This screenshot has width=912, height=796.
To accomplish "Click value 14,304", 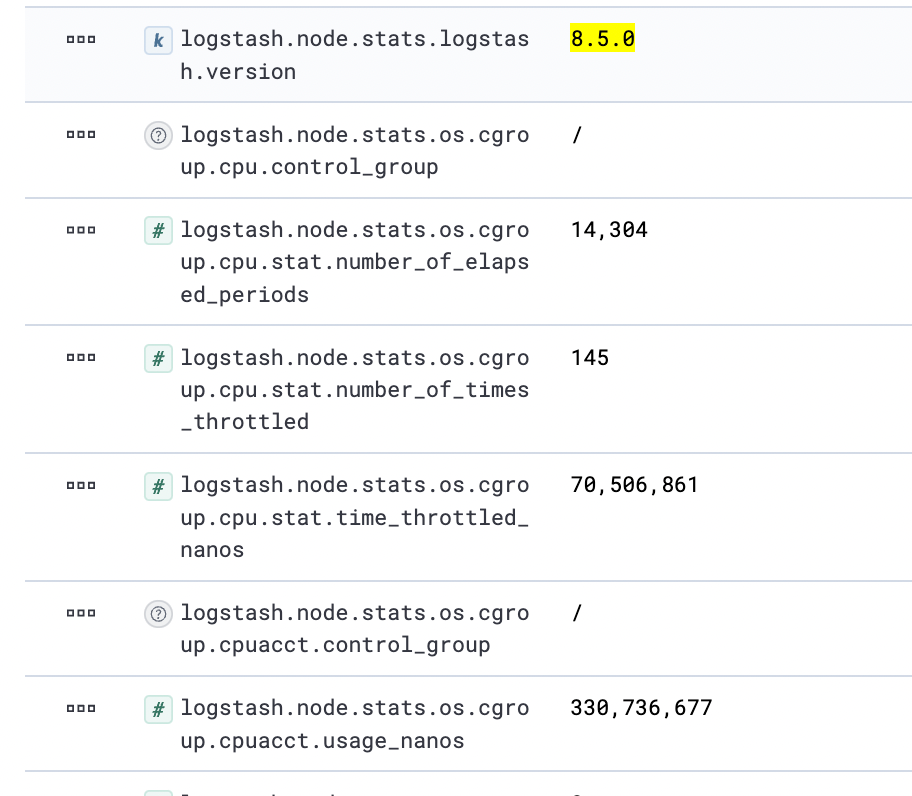I will pyautogui.click(x=609, y=230).
